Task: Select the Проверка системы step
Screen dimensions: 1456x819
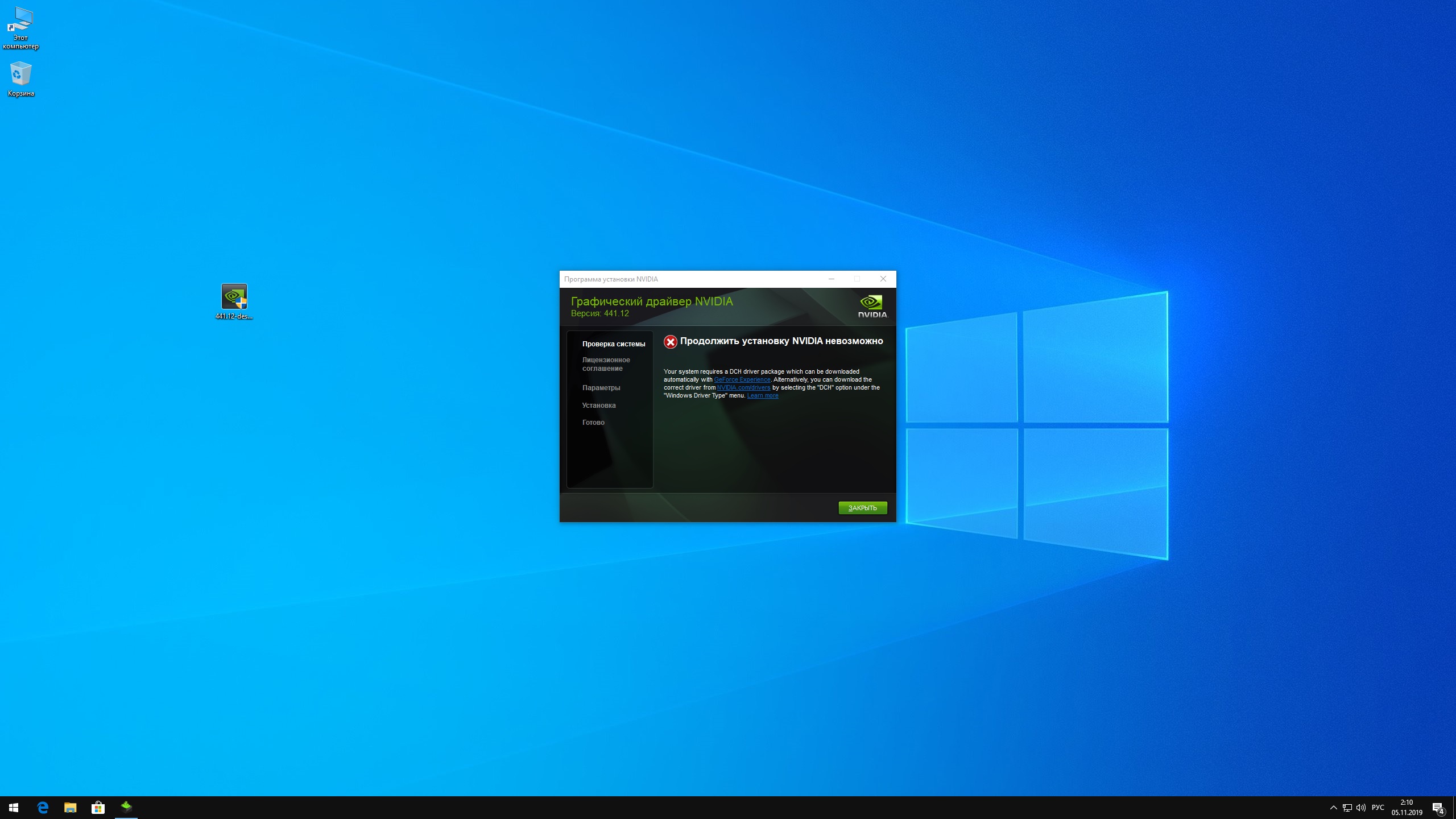Action: [613, 344]
